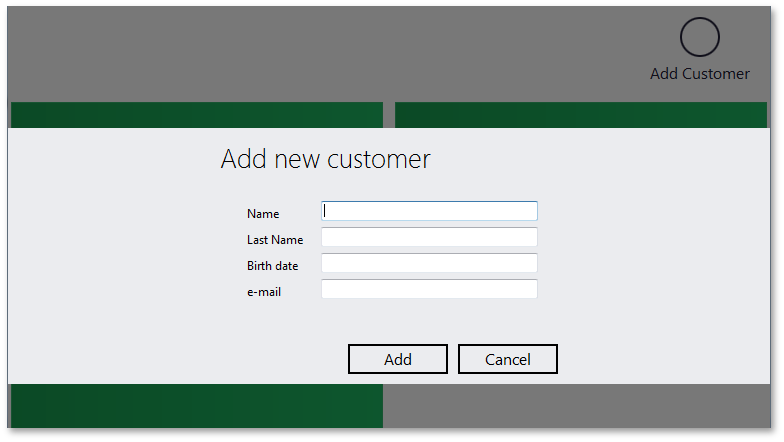Click the Add new customer heading
Screen dimensions: 784x442
[x=326, y=160]
